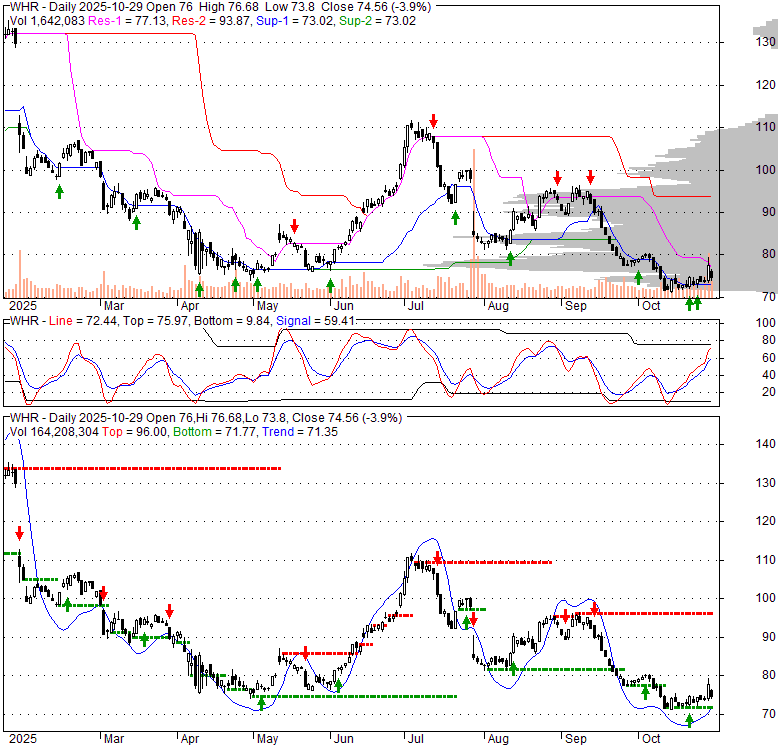The height and width of the screenshot is (745, 780).
Task: Click the Line = 72.44 oscillator label
Action: coord(83,321)
